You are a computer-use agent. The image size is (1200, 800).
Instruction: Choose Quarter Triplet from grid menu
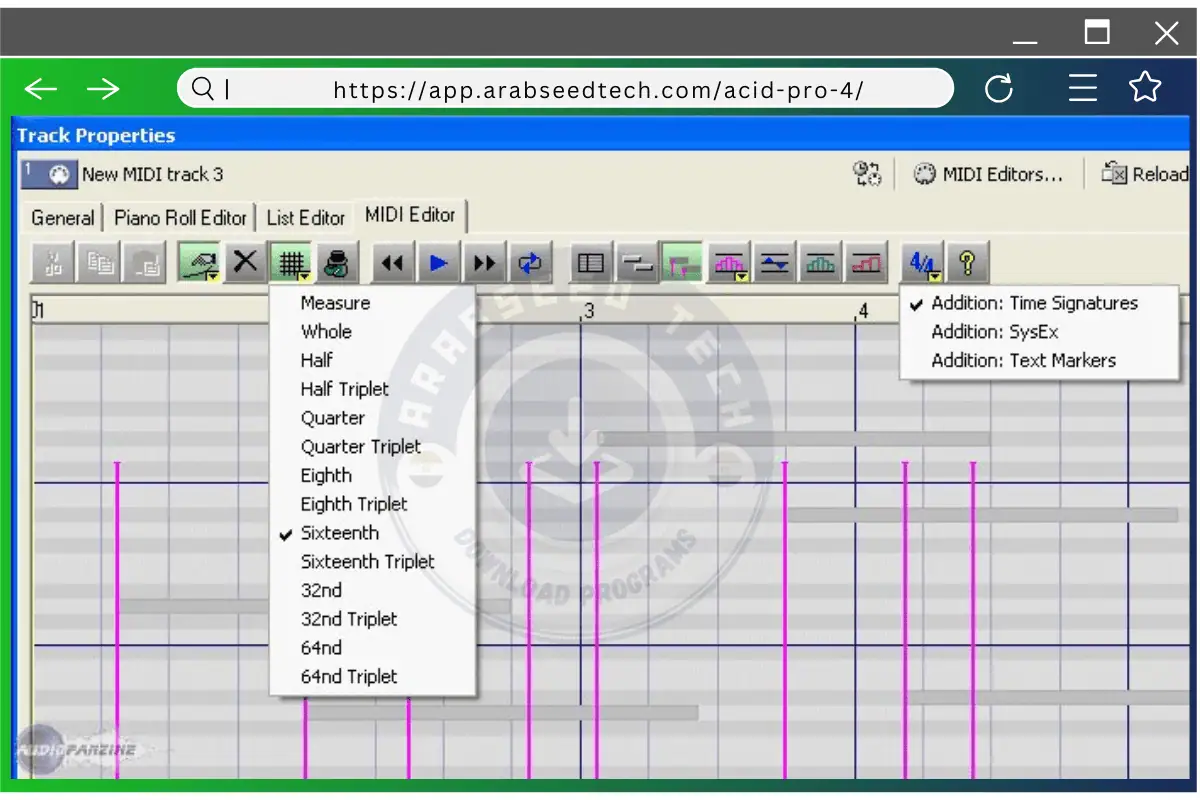tap(360, 447)
